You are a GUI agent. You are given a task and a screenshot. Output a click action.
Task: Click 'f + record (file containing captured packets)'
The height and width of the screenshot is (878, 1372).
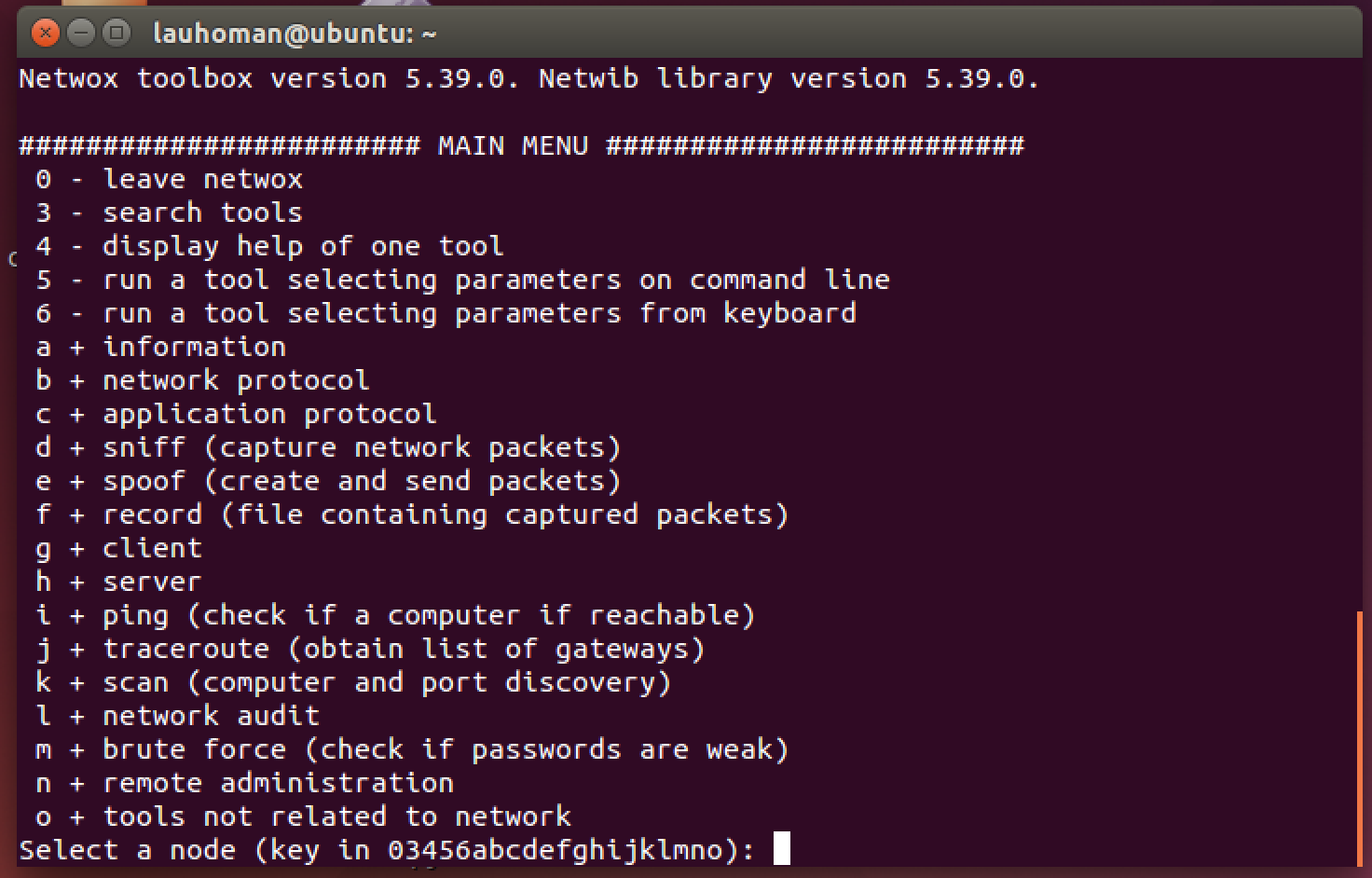tap(412, 514)
